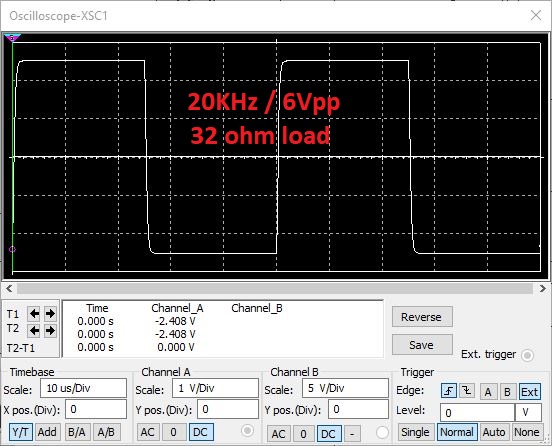
Task: Click Channel B Y pos. field
Action: click(358, 409)
